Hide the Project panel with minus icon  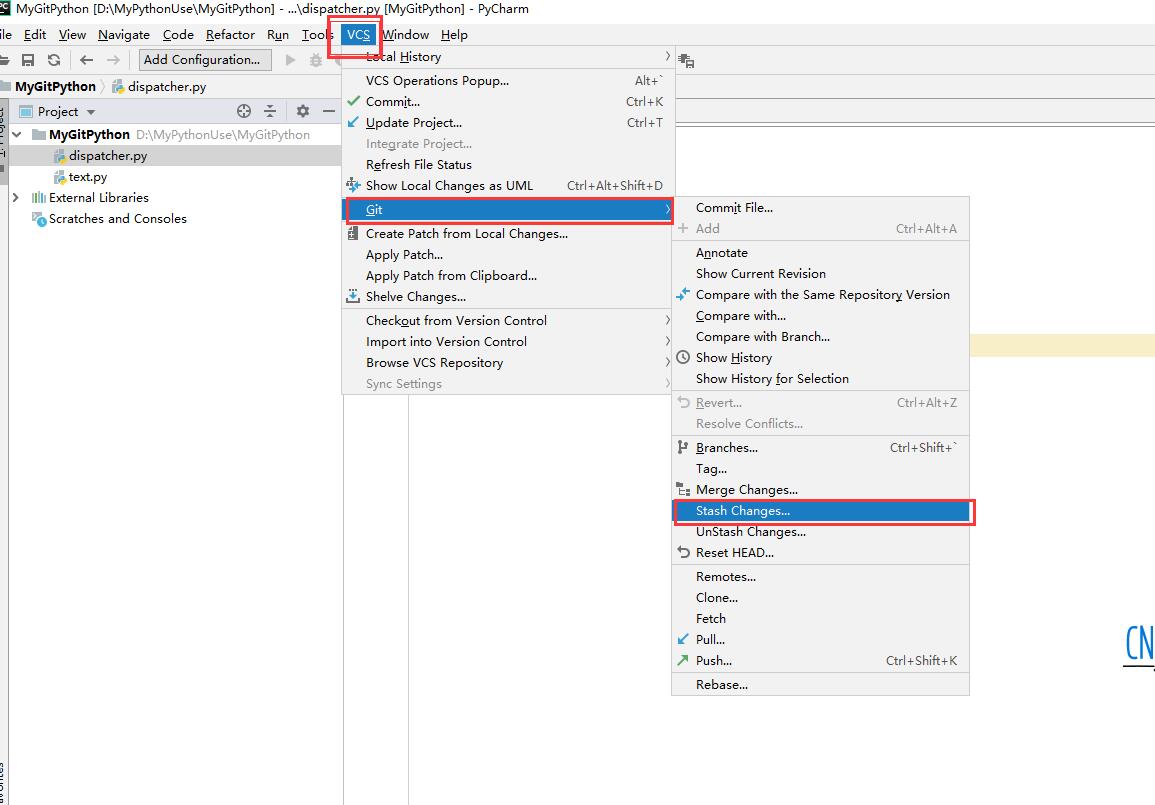329,111
